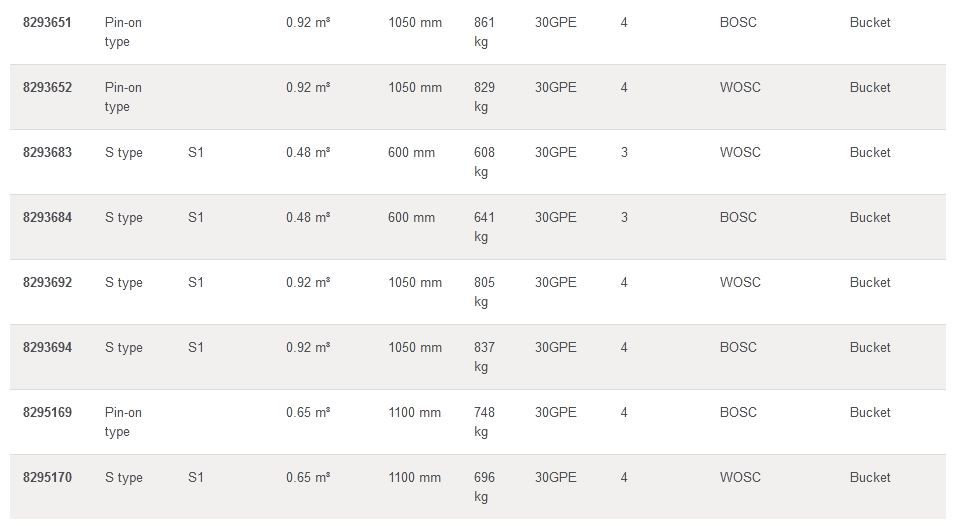The width and height of the screenshot is (962, 526).
Task: Select part number 8295170
Action: [47, 477]
